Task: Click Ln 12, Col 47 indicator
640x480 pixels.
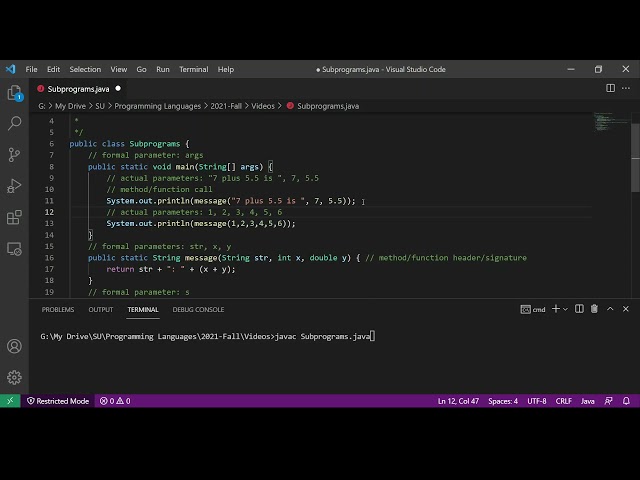Action: 458,401
